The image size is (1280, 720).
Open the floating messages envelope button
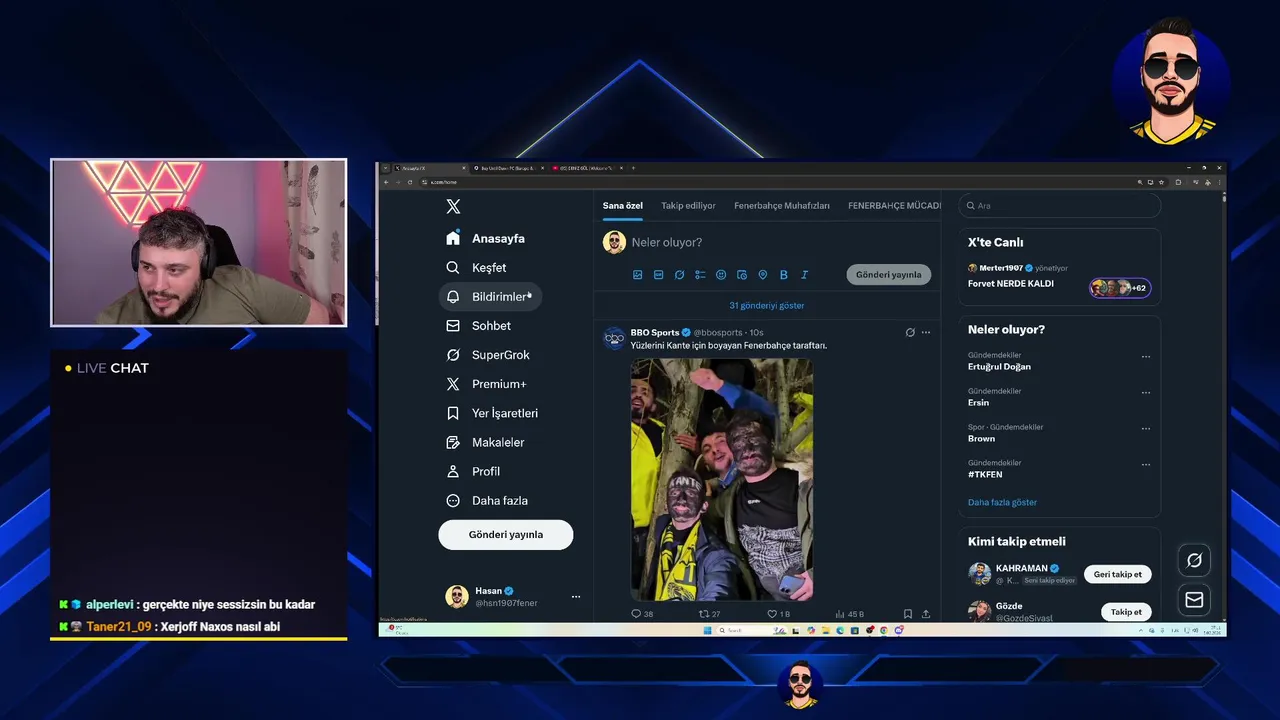(x=1194, y=600)
